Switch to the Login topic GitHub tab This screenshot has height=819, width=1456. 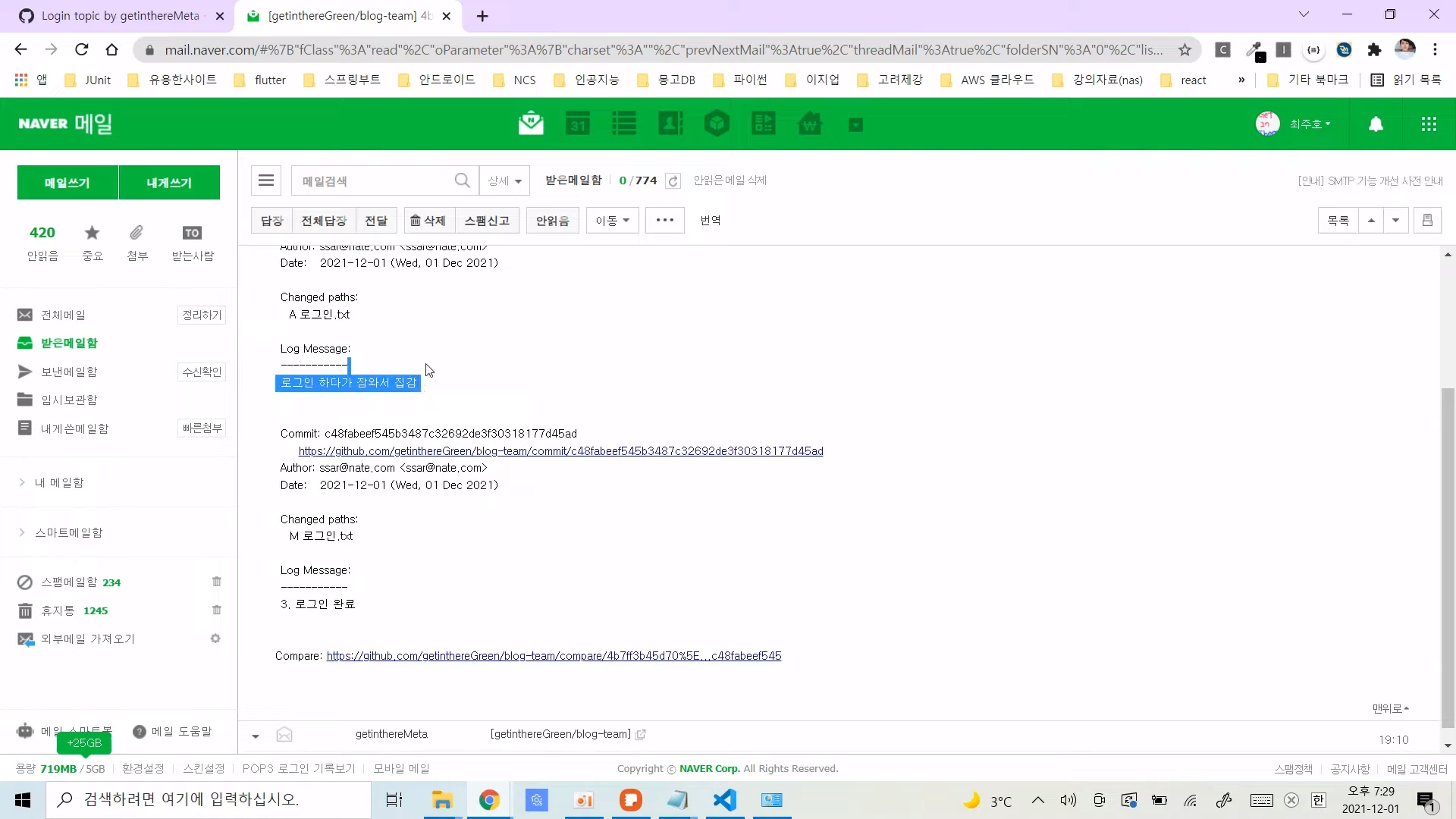(120, 16)
